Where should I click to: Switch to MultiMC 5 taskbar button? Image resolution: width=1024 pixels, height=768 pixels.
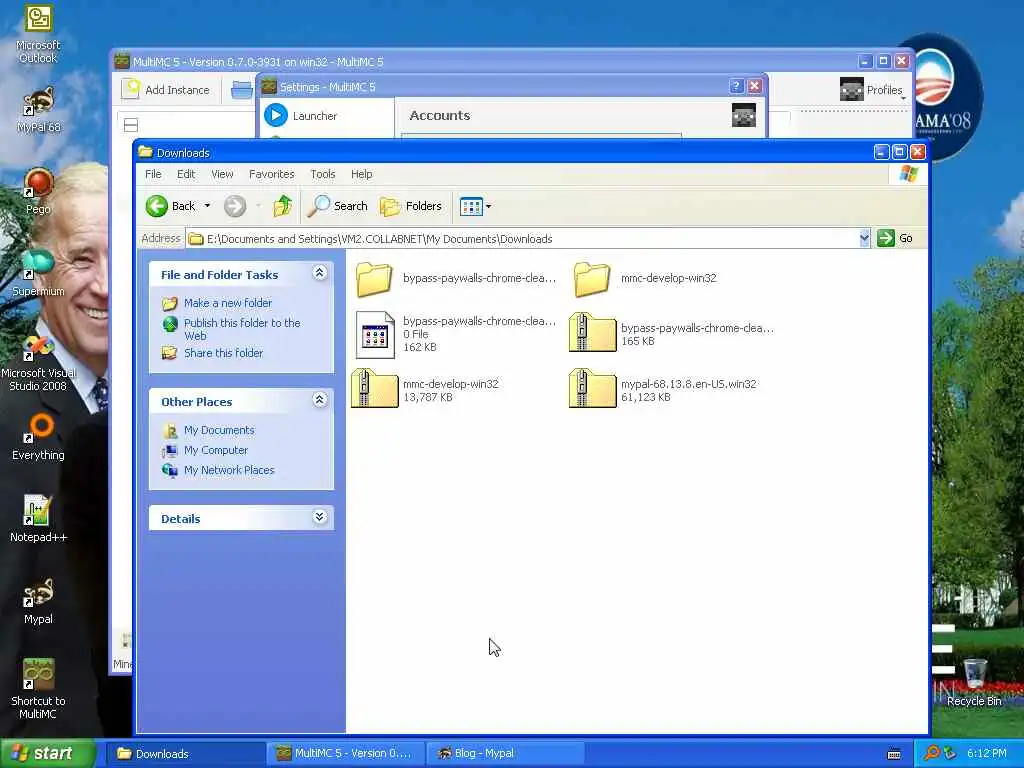(x=345, y=754)
